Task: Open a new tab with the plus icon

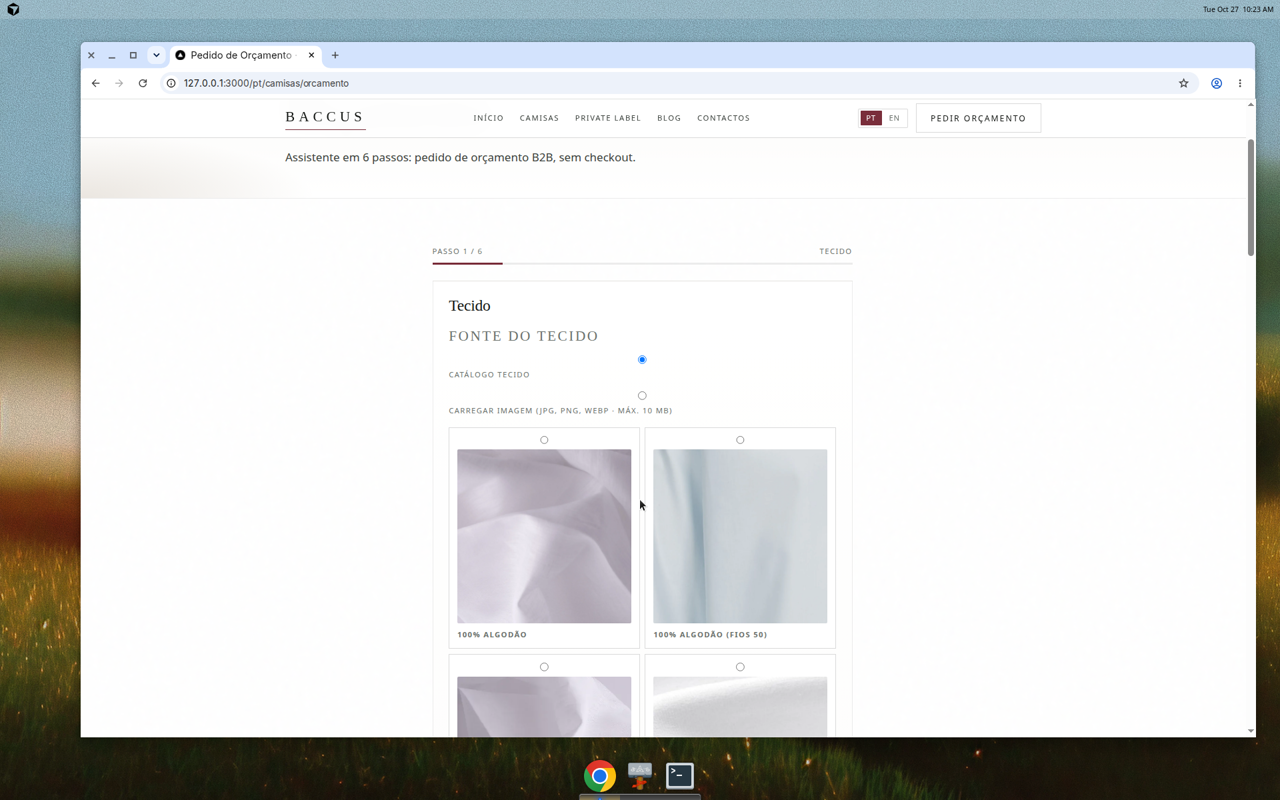Action: pyautogui.click(x=335, y=55)
